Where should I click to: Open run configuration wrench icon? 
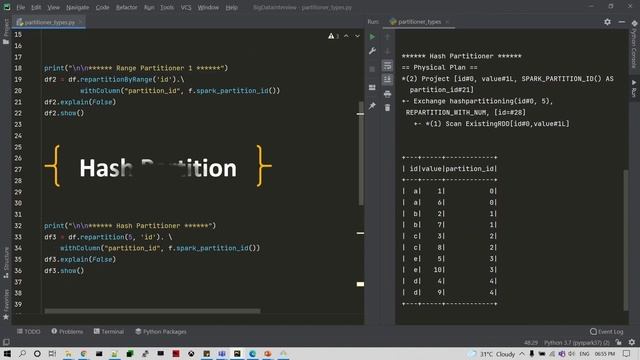(372, 51)
